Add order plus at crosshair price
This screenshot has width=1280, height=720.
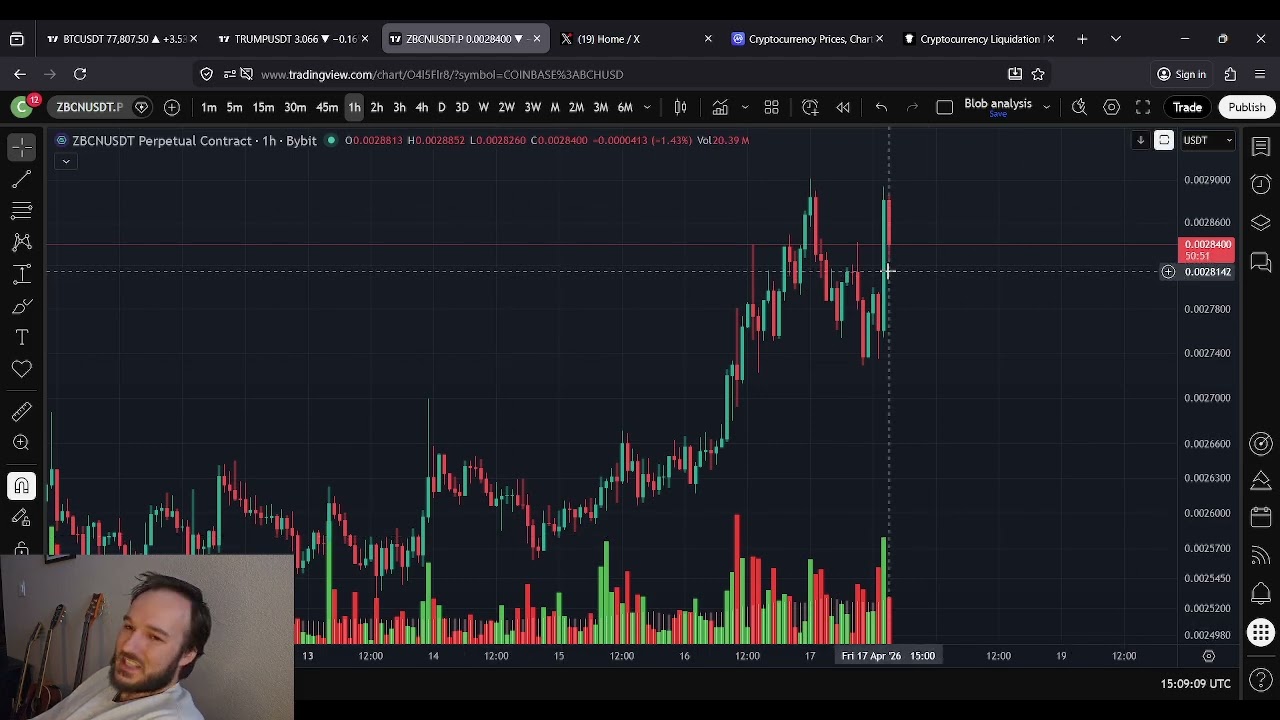click(x=1168, y=272)
